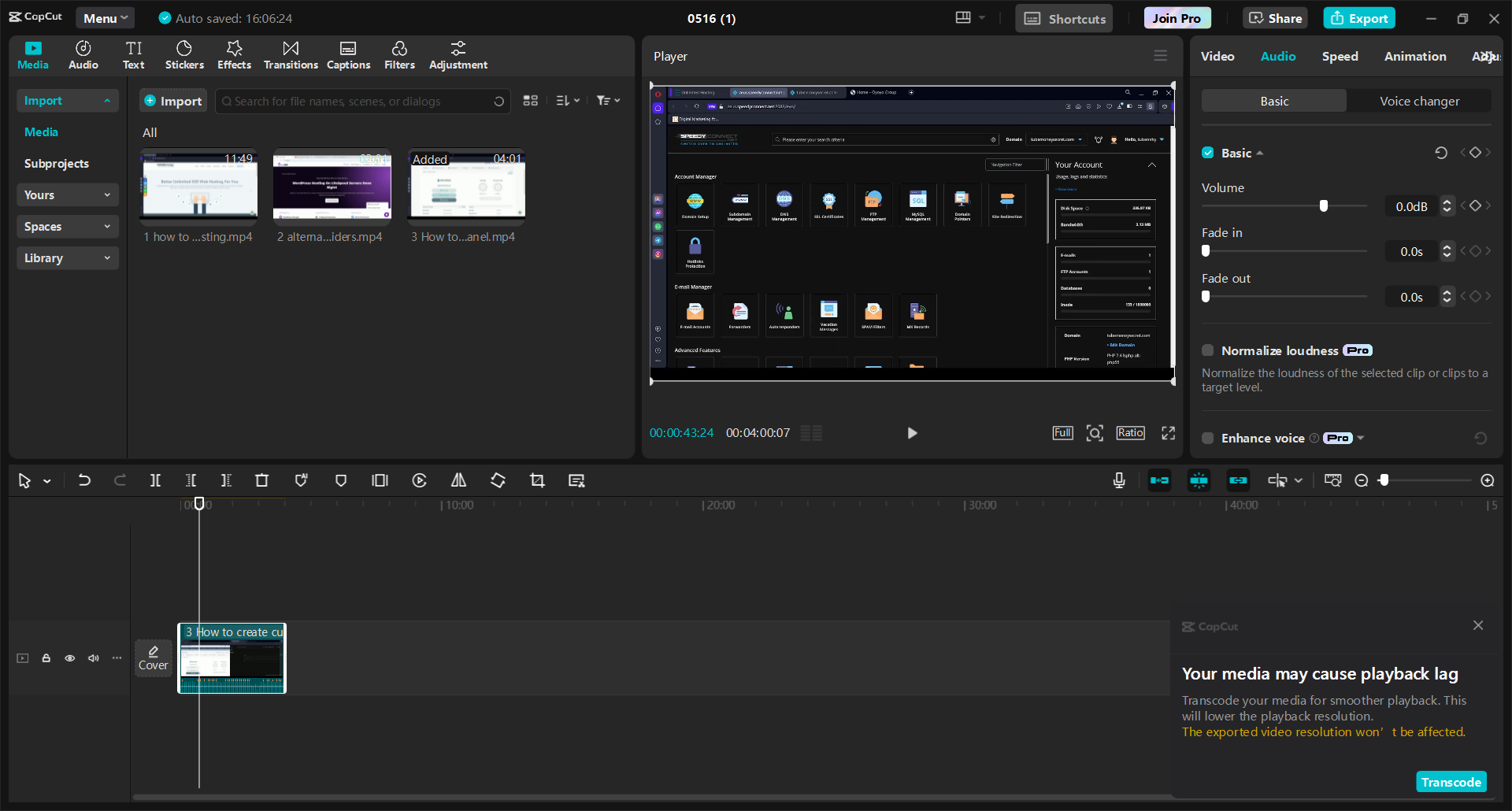Open the Captions panel
The image size is (1512, 811).
click(348, 55)
